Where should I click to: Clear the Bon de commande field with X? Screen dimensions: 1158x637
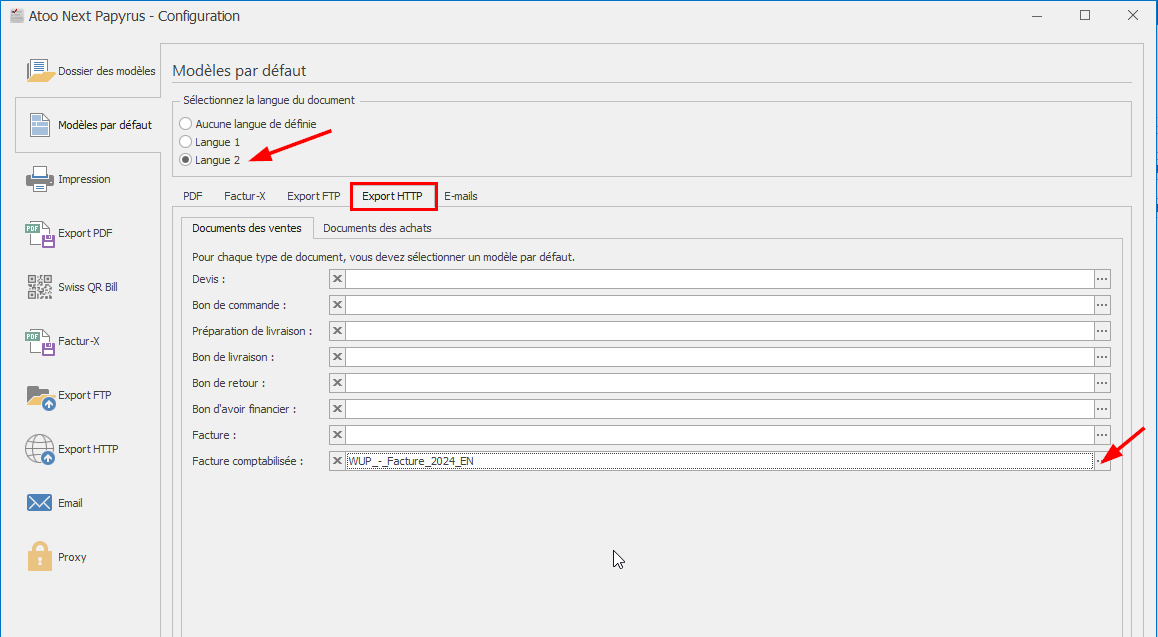pos(338,305)
